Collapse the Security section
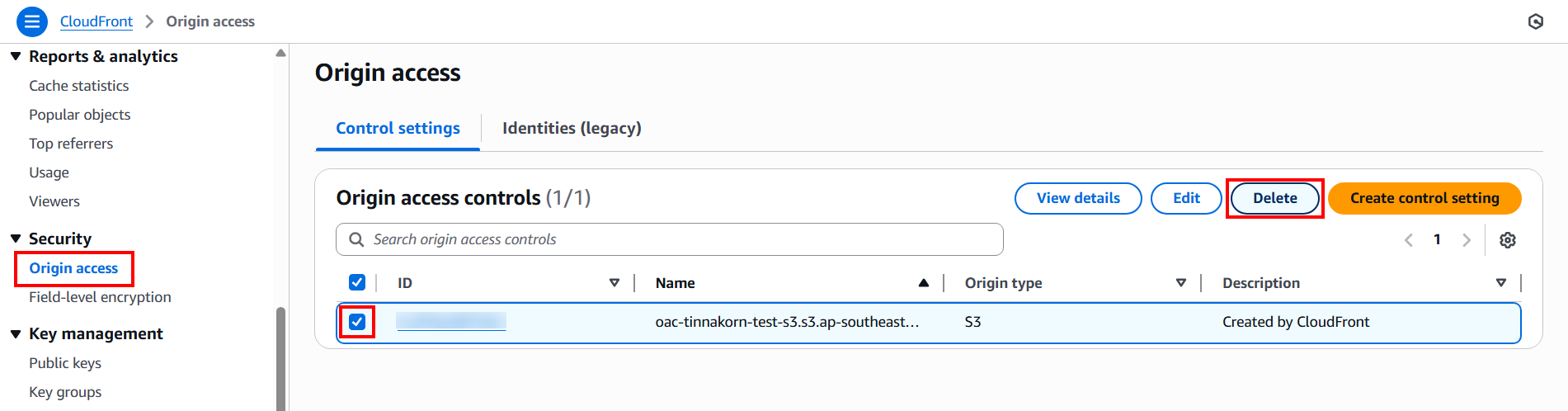1568x411 pixels. click(16, 239)
